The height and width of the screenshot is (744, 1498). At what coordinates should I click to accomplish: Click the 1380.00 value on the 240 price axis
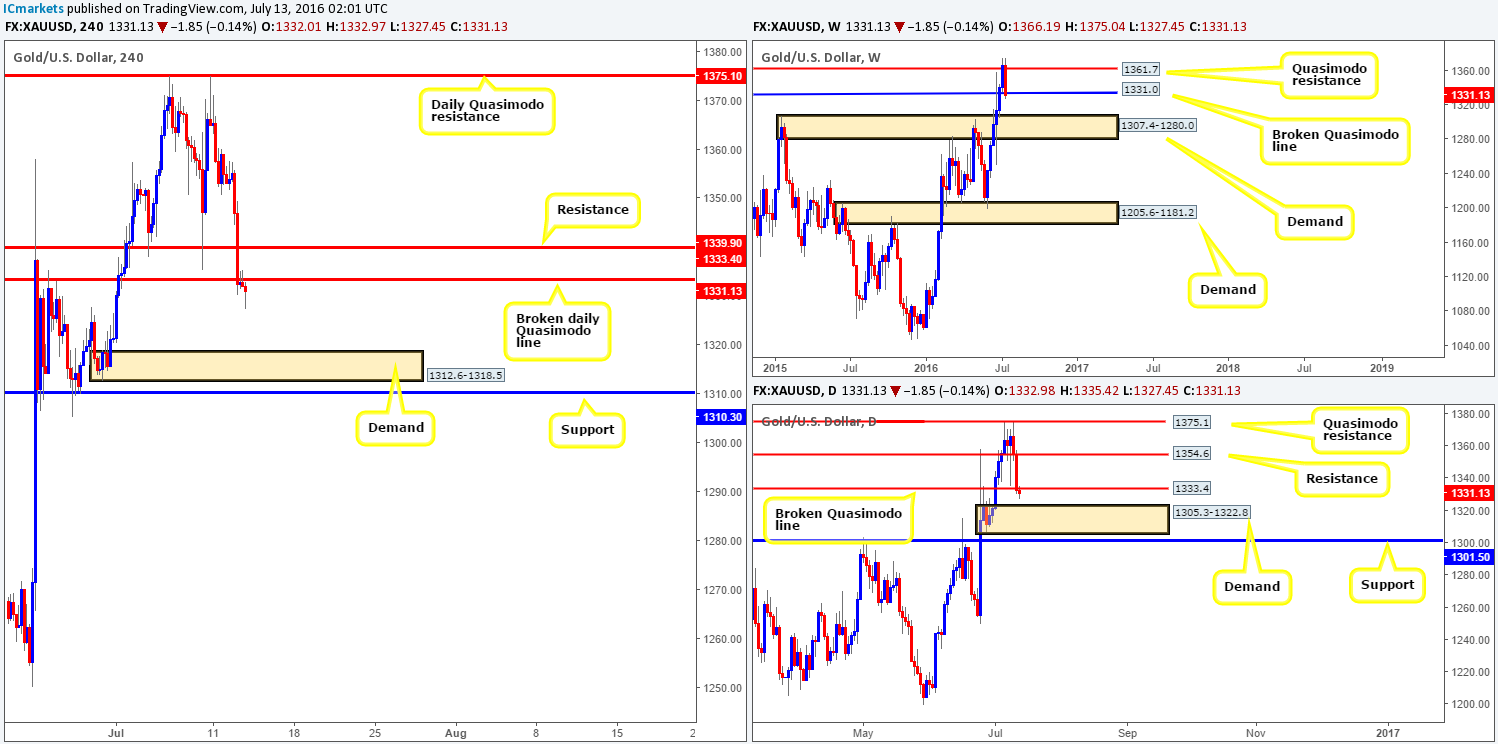(722, 52)
